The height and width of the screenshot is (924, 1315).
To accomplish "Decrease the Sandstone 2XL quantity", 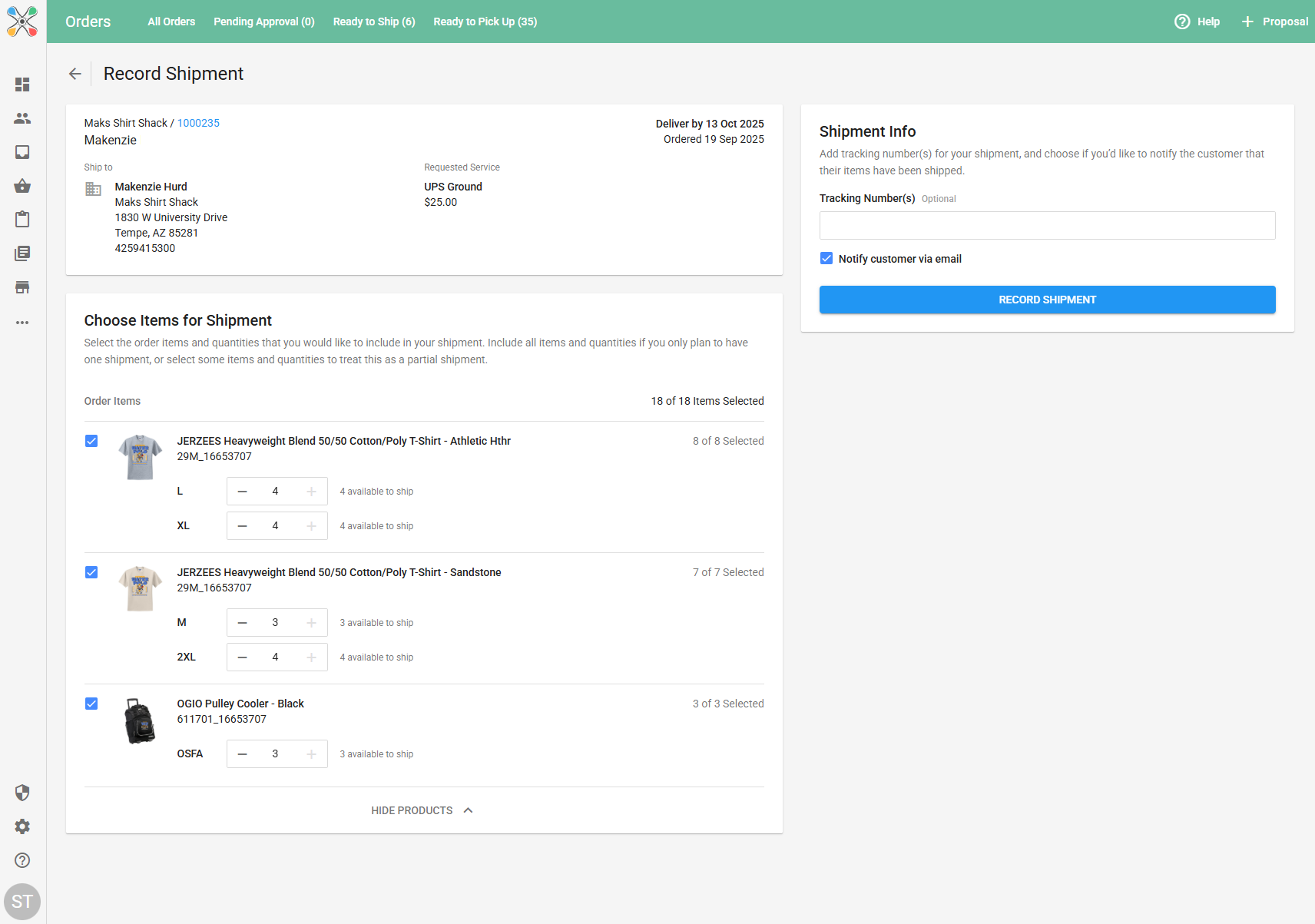I will coord(243,657).
